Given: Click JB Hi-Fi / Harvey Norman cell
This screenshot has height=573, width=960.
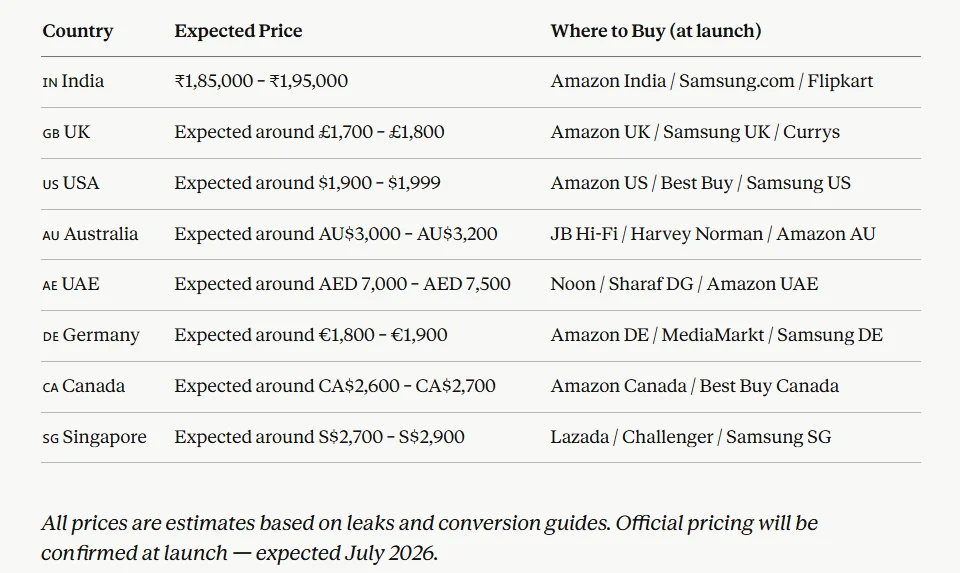Looking at the screenshot, I should [712, 234].
